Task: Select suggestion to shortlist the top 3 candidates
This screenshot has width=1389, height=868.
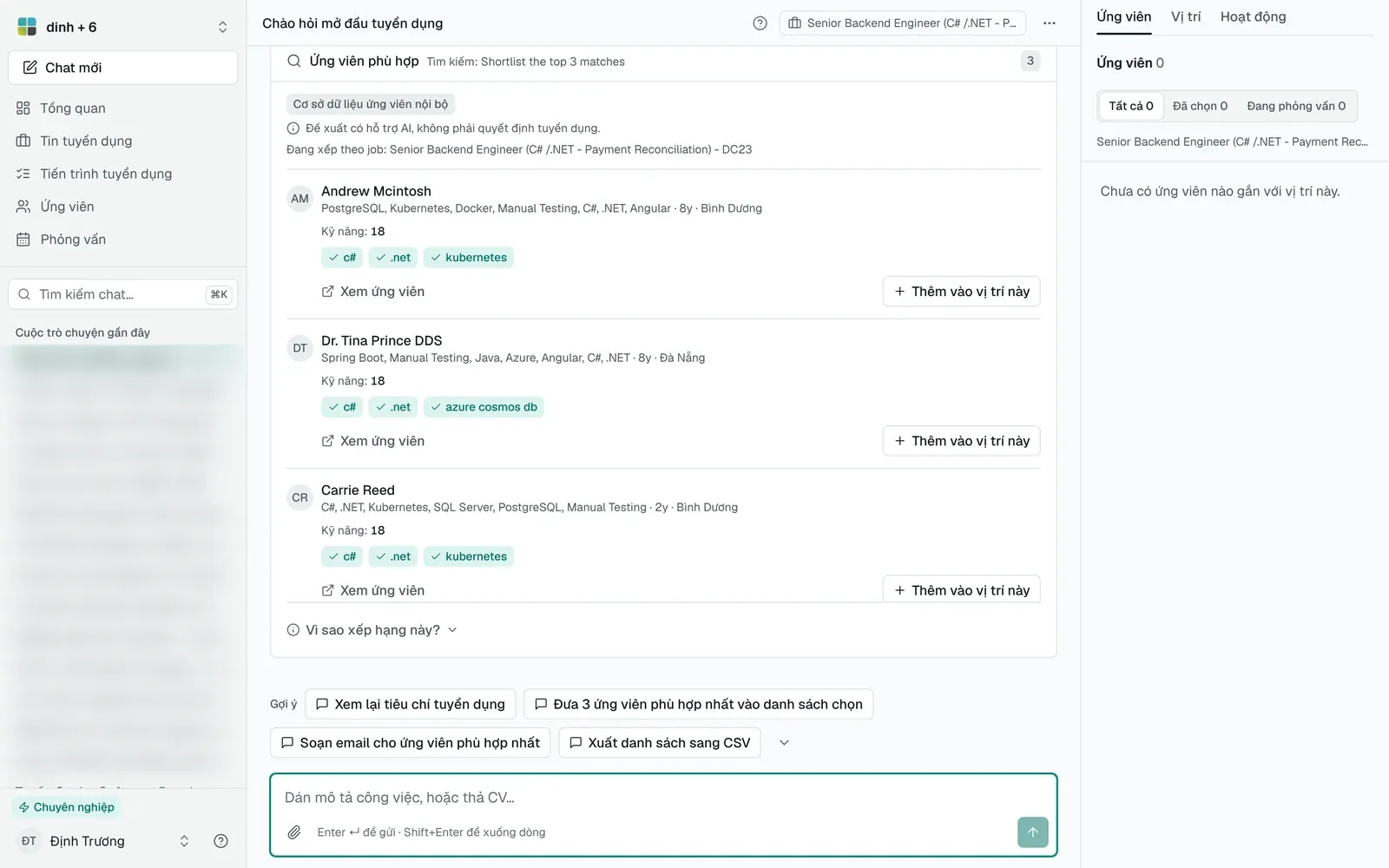Action: (x=699, y=704)
